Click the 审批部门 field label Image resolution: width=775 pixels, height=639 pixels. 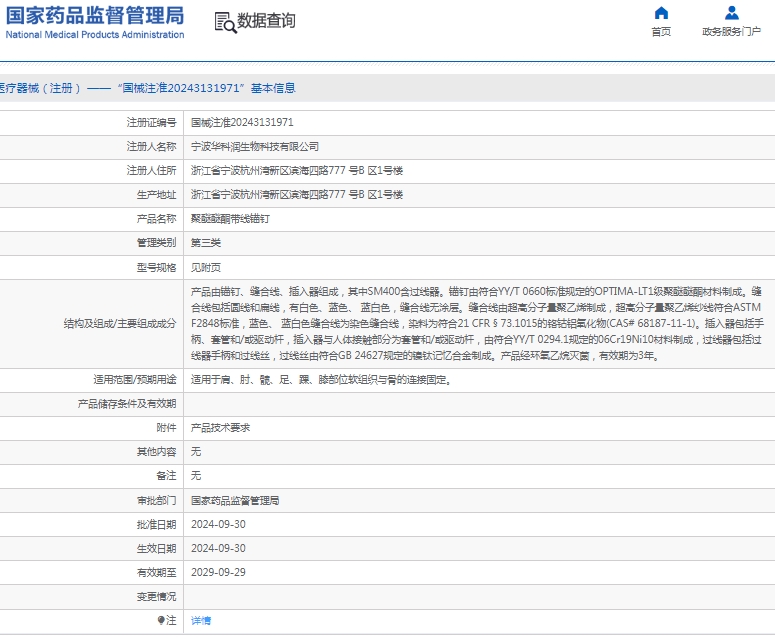pos(156,501)
